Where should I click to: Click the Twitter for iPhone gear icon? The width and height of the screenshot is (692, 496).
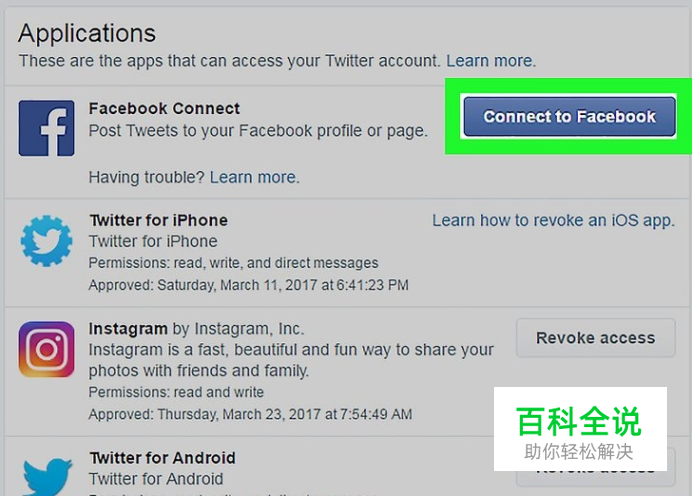[x=46, y=240]
